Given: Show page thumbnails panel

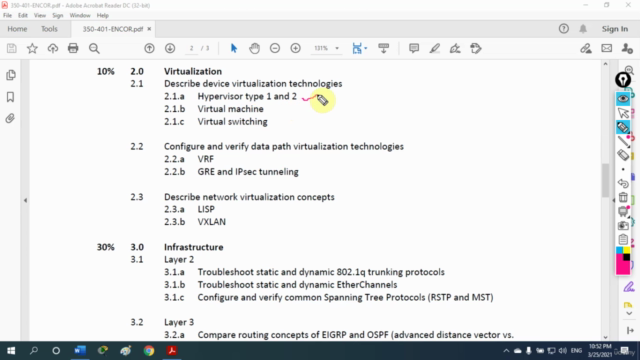Looking at the screenshot, I should click(11, 75).
